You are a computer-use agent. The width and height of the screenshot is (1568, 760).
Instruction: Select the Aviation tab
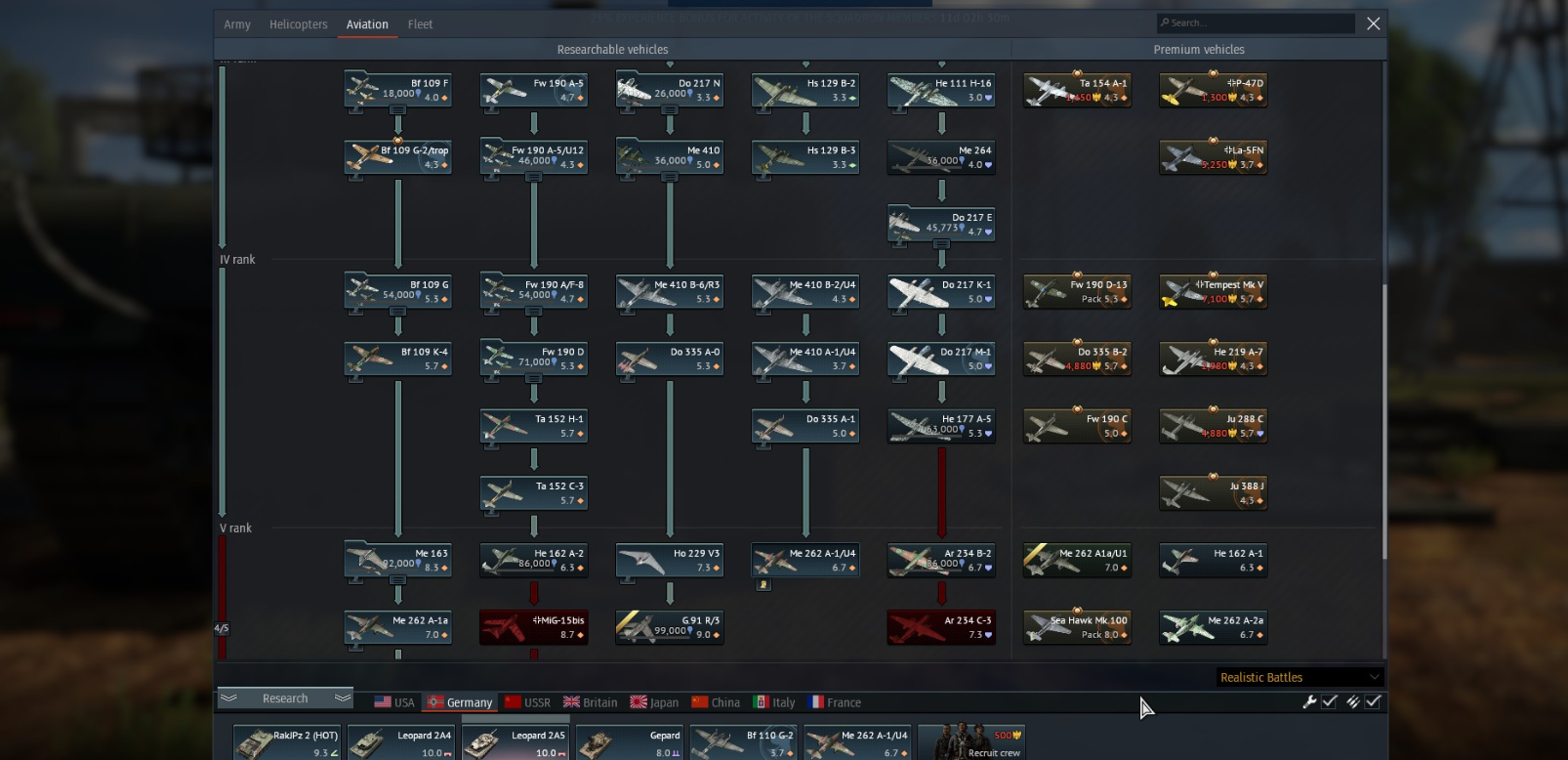click(367, 24)
